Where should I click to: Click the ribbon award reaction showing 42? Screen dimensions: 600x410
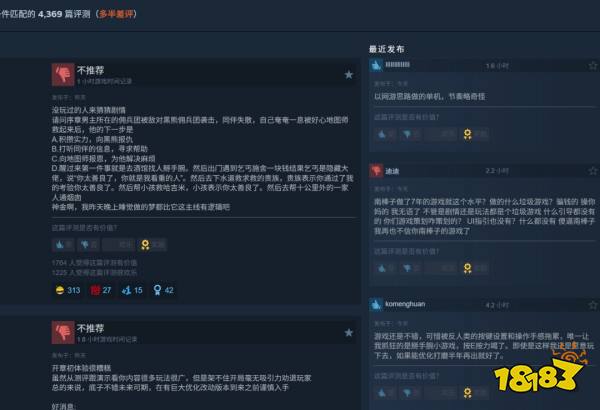click(163, 290)
